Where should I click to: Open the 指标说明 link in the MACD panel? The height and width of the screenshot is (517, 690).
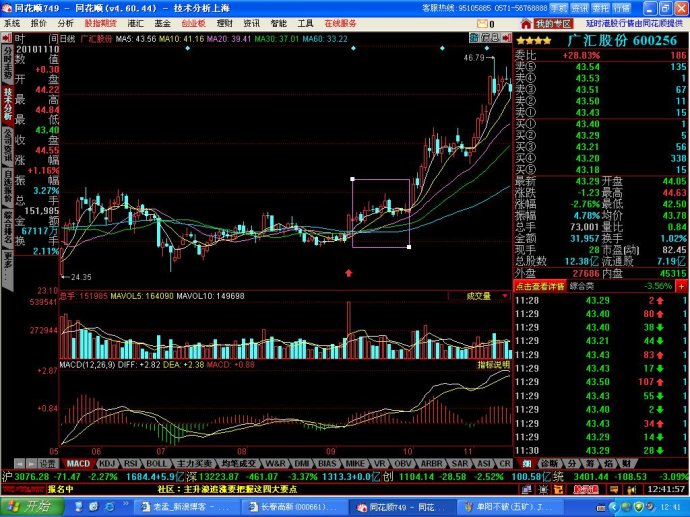tap(493, 365)
